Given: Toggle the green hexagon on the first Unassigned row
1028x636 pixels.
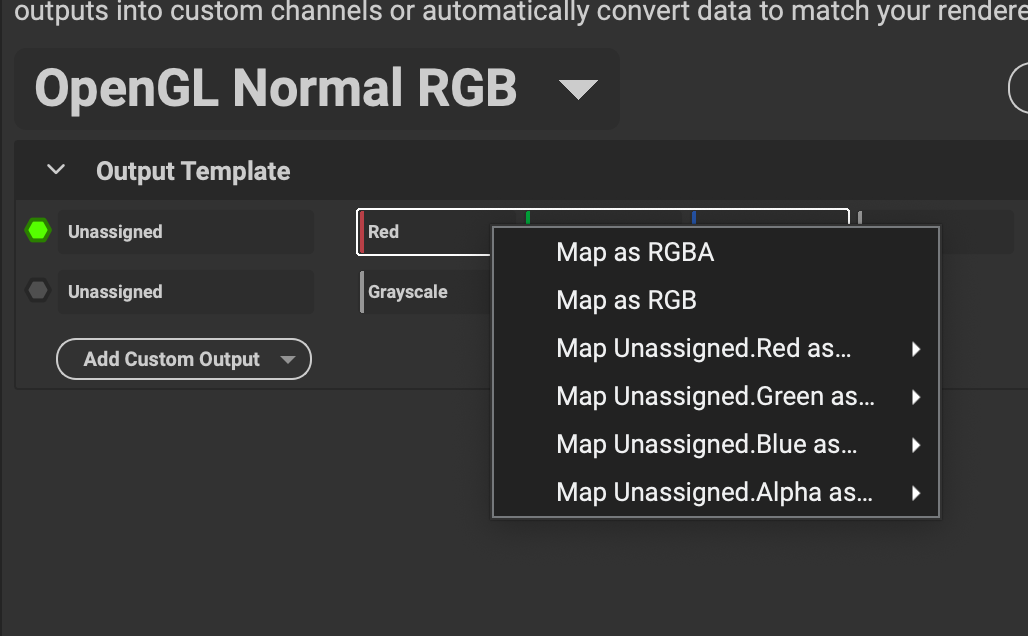Looking at the screenshot, I should click(x=38, y=231).
